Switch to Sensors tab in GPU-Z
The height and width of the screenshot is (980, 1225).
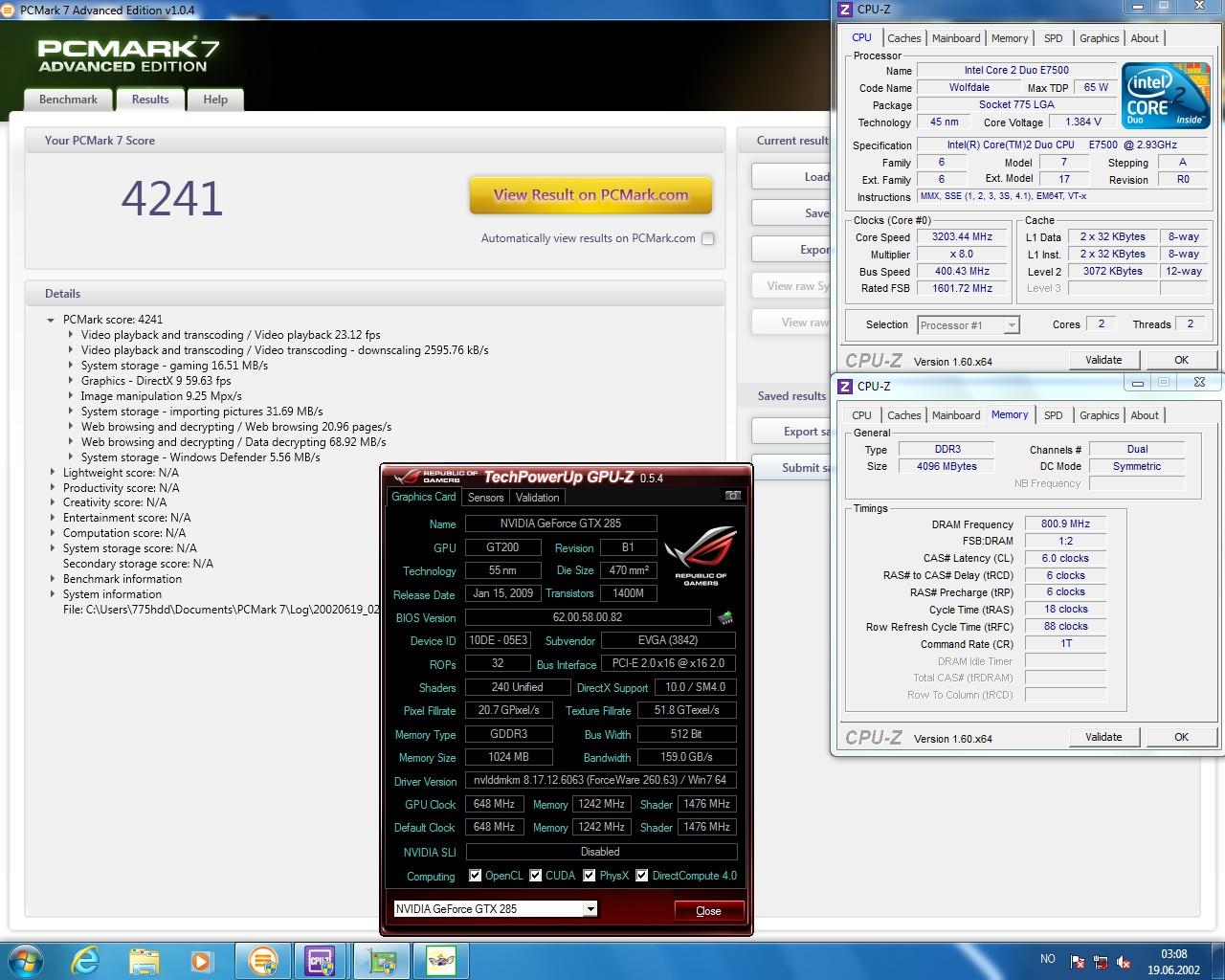(x=485, y=498)
